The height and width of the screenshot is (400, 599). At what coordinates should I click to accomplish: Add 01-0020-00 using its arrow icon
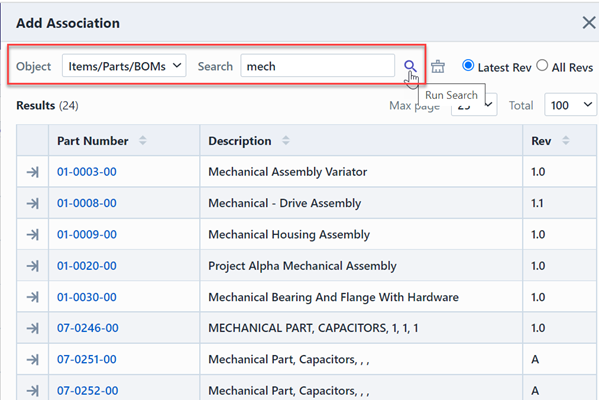33,266
